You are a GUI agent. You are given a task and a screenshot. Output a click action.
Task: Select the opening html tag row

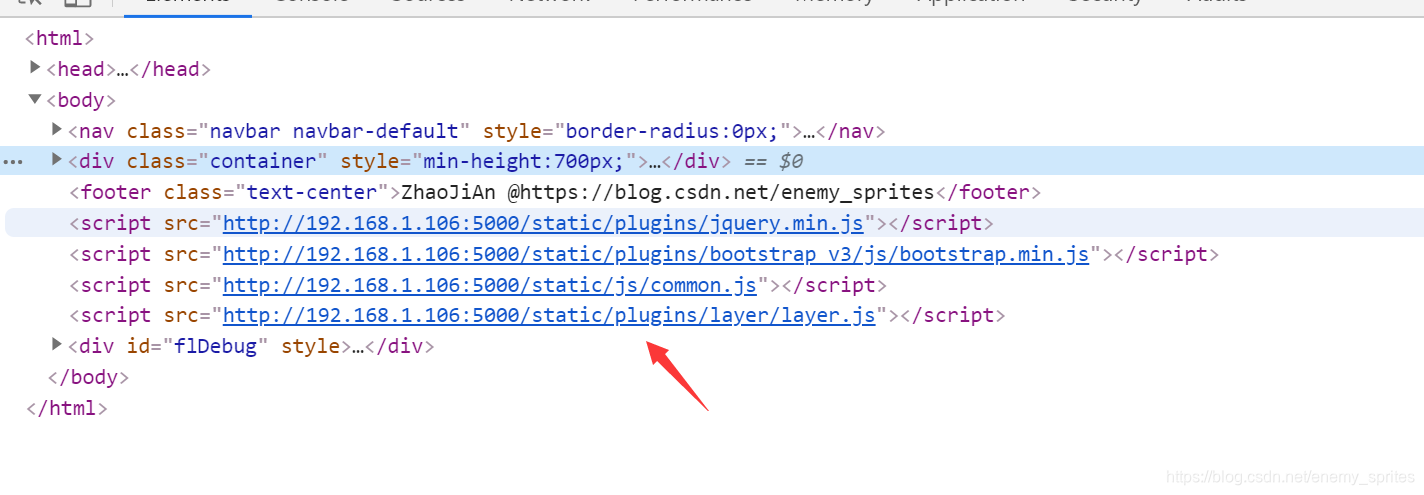pos(60,39)
